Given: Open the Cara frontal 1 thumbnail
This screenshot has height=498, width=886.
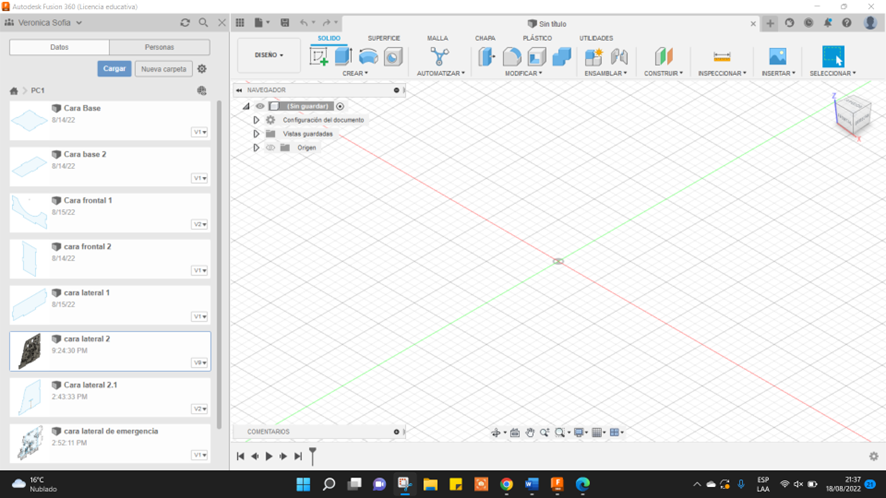Looking at the screenshot, I should 29,212.
